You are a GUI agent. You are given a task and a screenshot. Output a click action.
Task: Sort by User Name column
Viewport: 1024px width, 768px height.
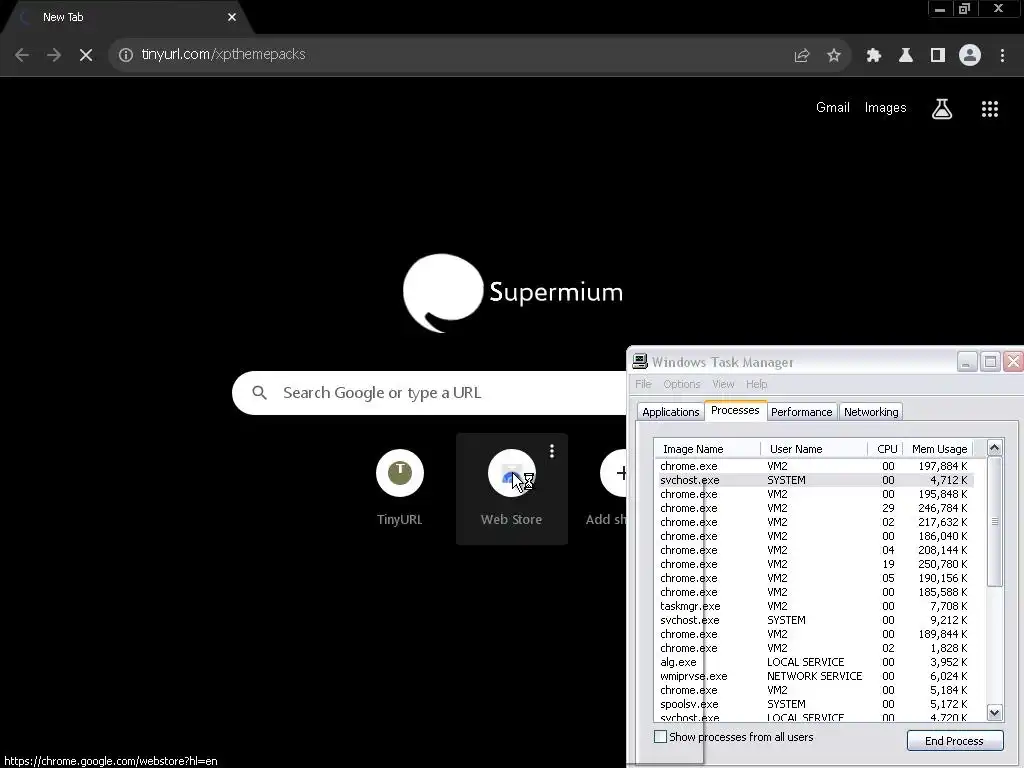pos(814,449)
